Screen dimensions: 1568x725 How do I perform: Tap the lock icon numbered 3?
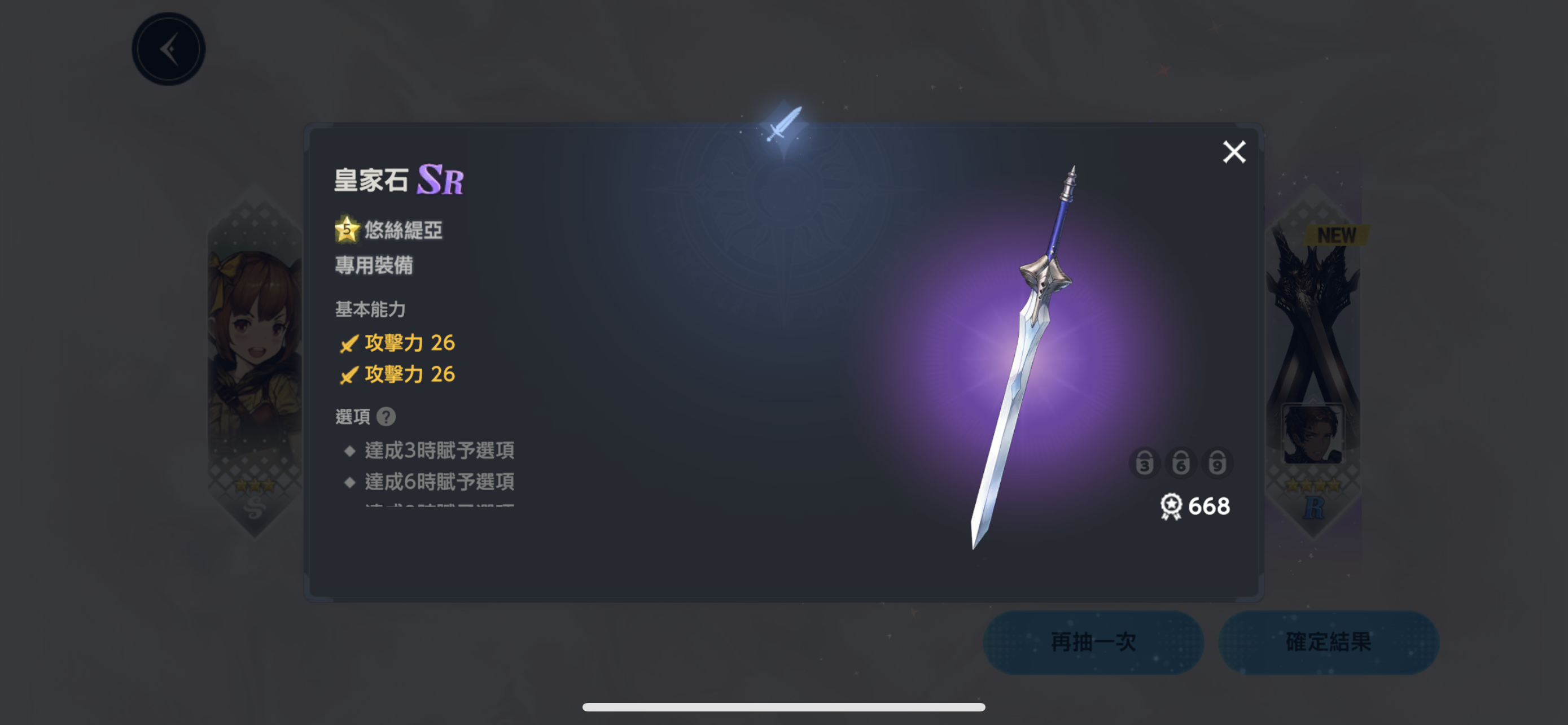coord(1144,464)
